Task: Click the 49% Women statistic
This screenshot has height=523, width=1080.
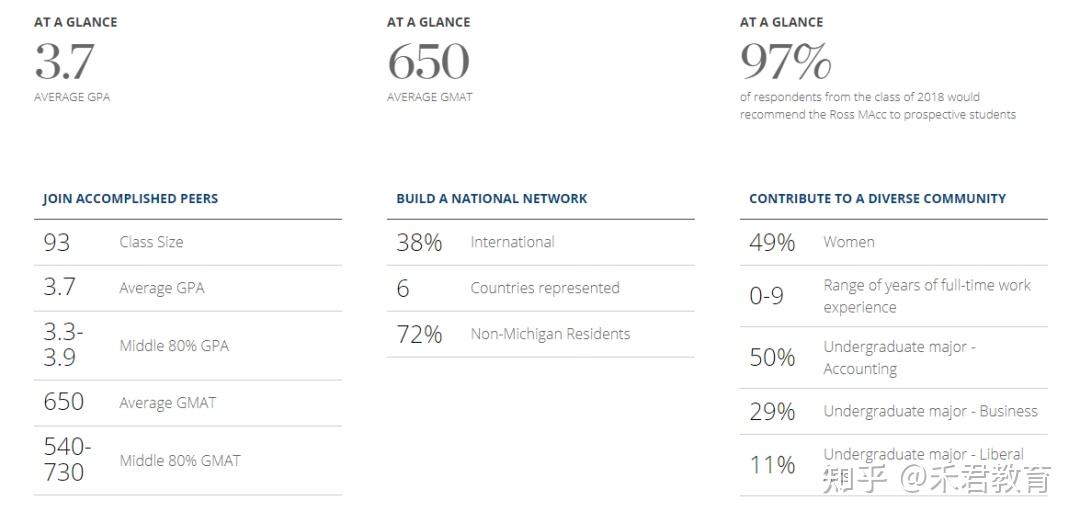Action: point(772,242)
